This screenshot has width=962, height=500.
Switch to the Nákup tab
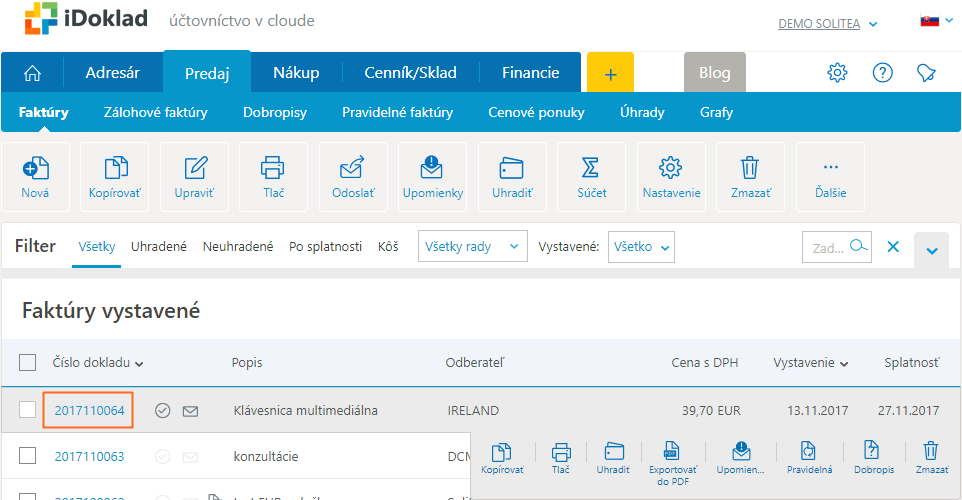[296, 72]
